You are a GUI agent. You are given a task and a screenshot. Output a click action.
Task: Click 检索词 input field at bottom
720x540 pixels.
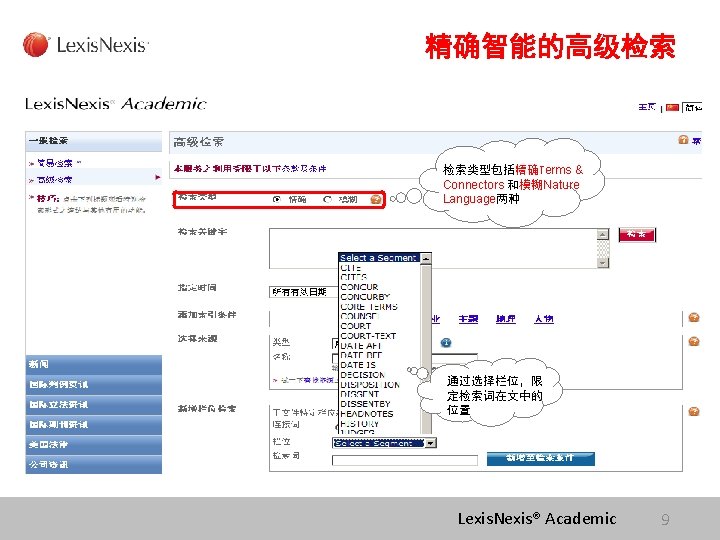(405, 460)
